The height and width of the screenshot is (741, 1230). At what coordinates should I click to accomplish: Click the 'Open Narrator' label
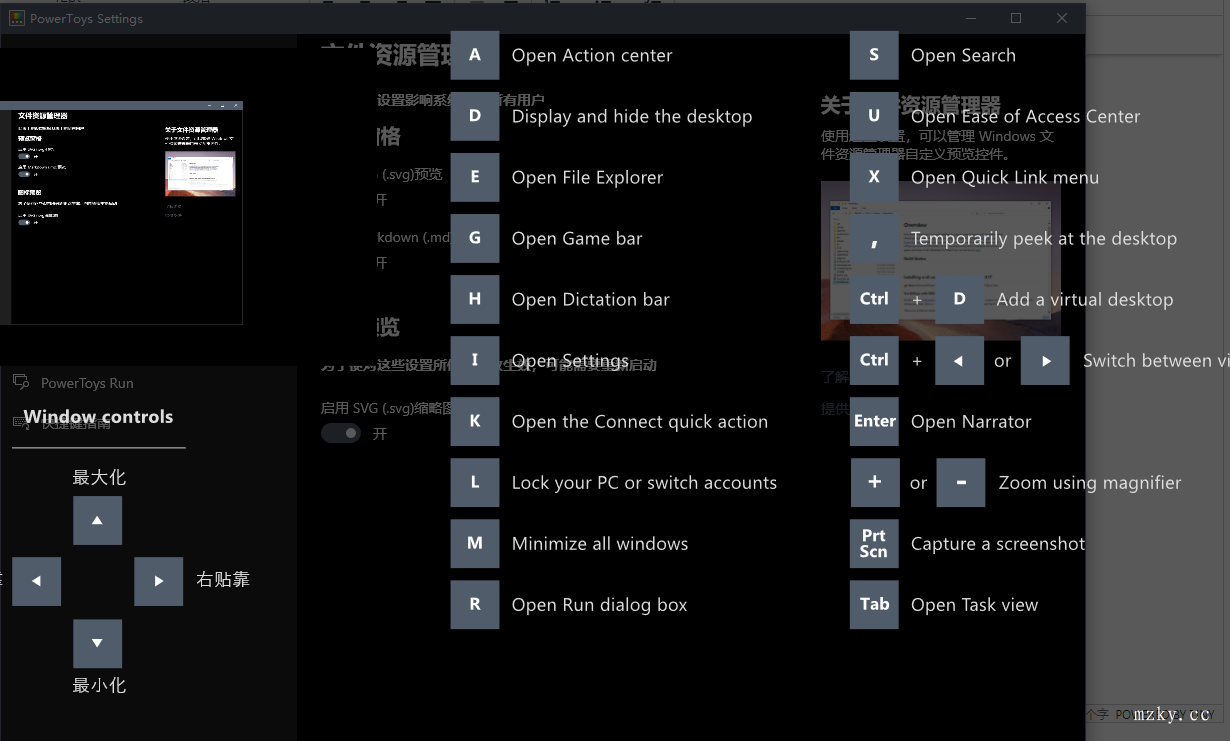(x=971, y=421)
